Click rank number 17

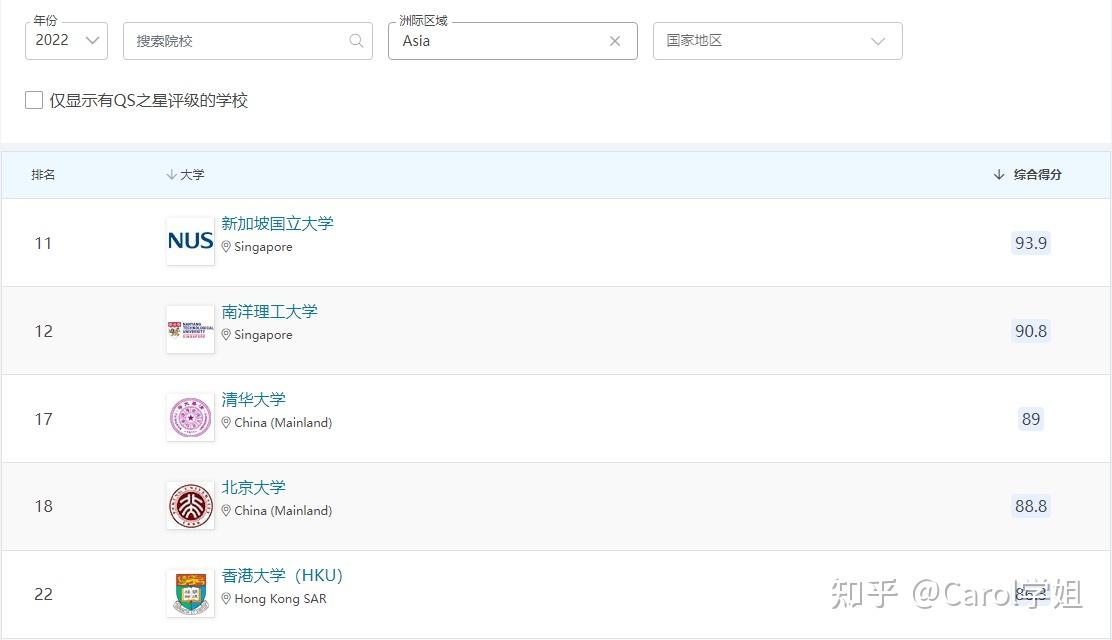(43, 419)
